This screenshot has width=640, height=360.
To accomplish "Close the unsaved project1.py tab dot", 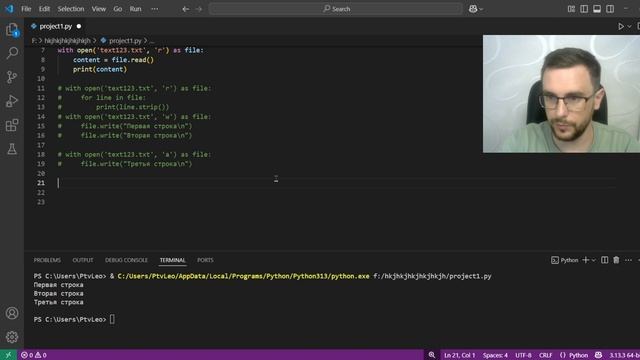I will (x=79, y=27).
